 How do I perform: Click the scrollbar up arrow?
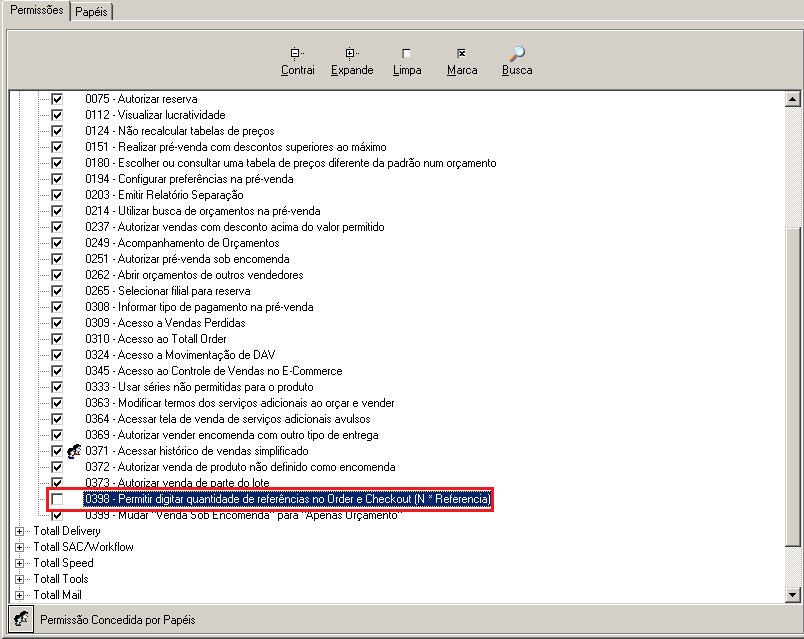(x=793, y=99)
